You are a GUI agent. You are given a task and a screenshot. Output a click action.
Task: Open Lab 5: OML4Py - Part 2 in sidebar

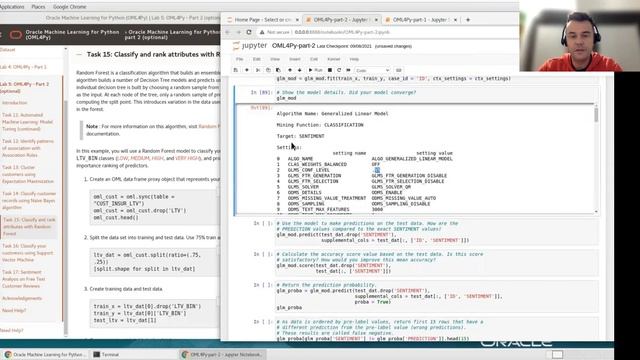click(x=24, y=87)
